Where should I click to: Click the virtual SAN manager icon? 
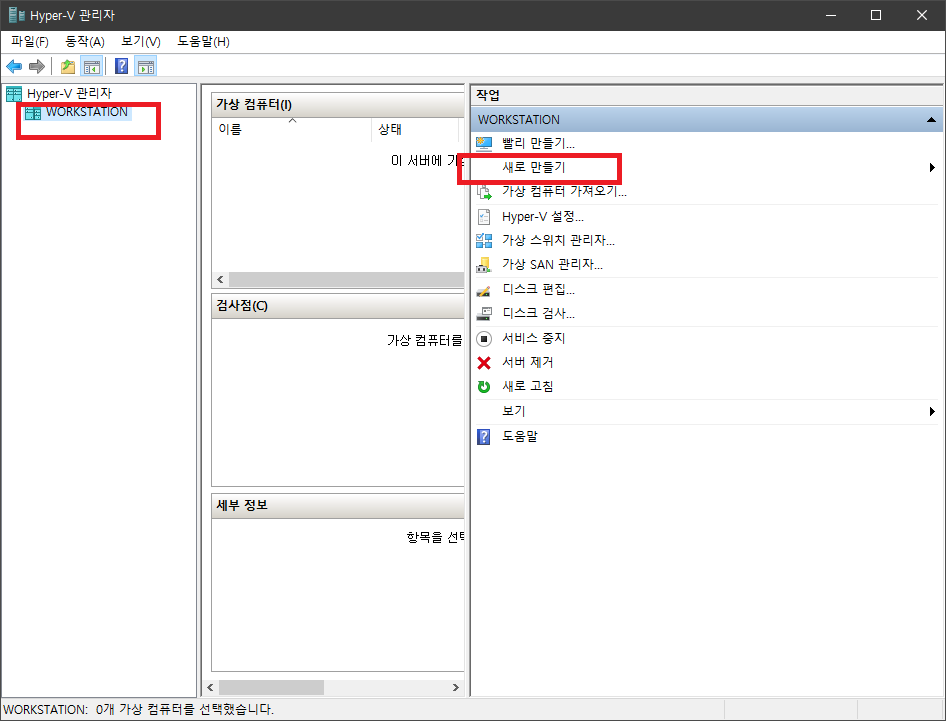[x=484, y=265]
